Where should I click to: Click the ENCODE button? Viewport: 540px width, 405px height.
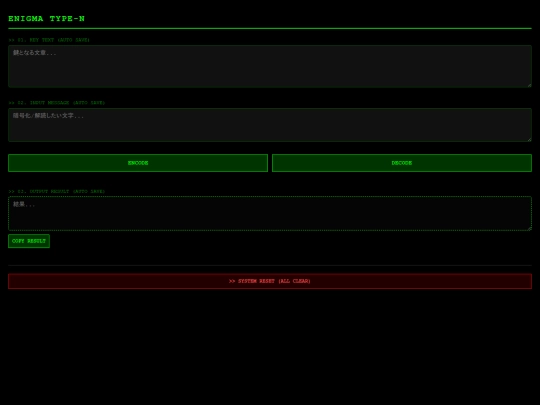[x=138, y=163]
